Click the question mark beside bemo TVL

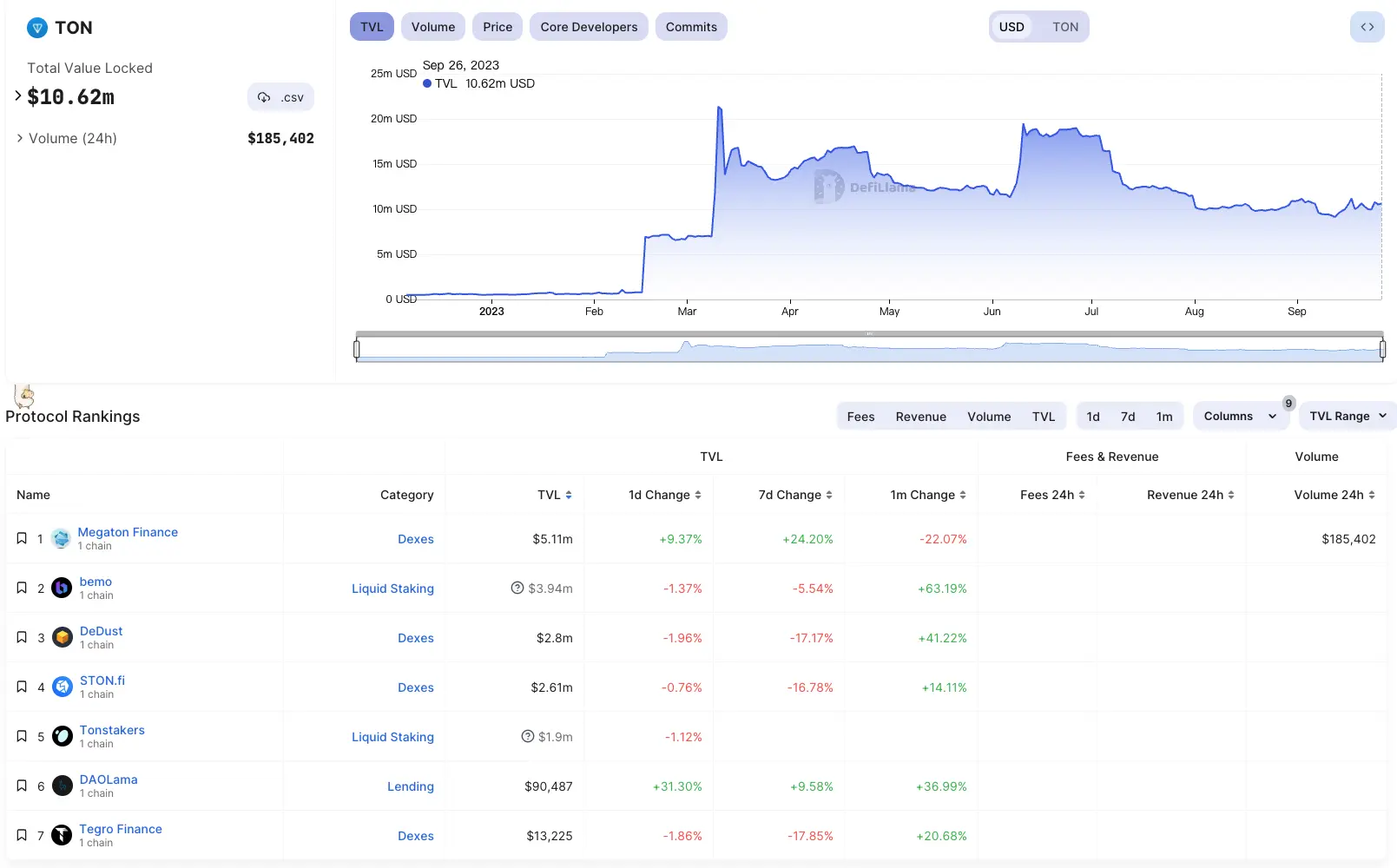pyautogui.click(x=517, y=588)
